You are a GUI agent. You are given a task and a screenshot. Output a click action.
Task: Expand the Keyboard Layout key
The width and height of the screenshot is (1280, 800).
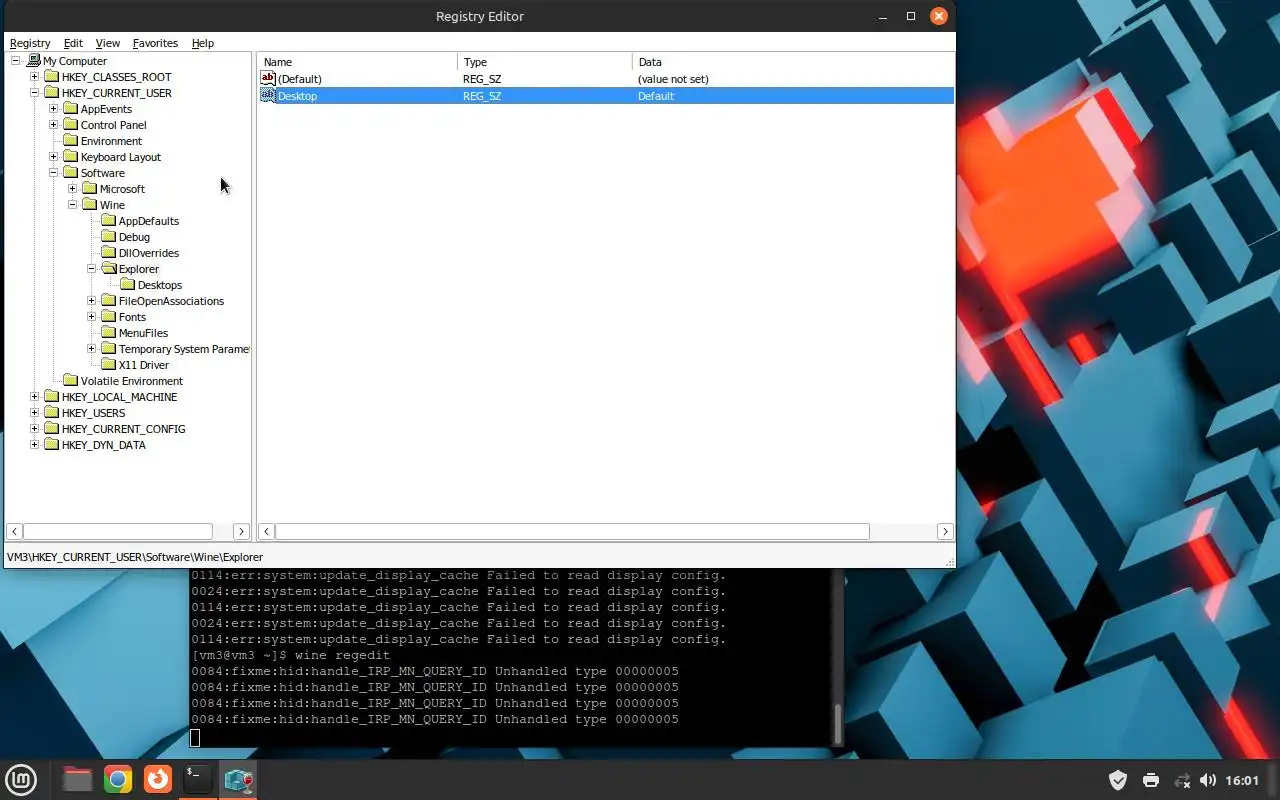[54, 157]
